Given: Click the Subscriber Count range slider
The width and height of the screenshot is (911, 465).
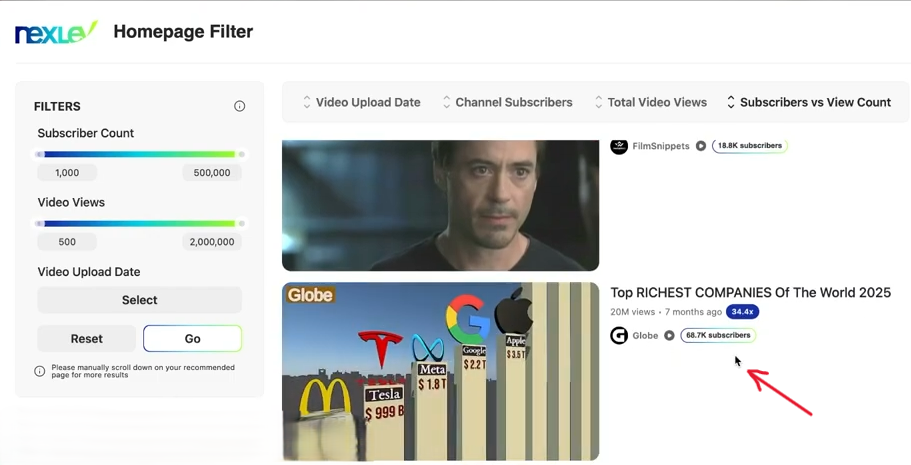Looking at the screenshot, I should point(140,155).
